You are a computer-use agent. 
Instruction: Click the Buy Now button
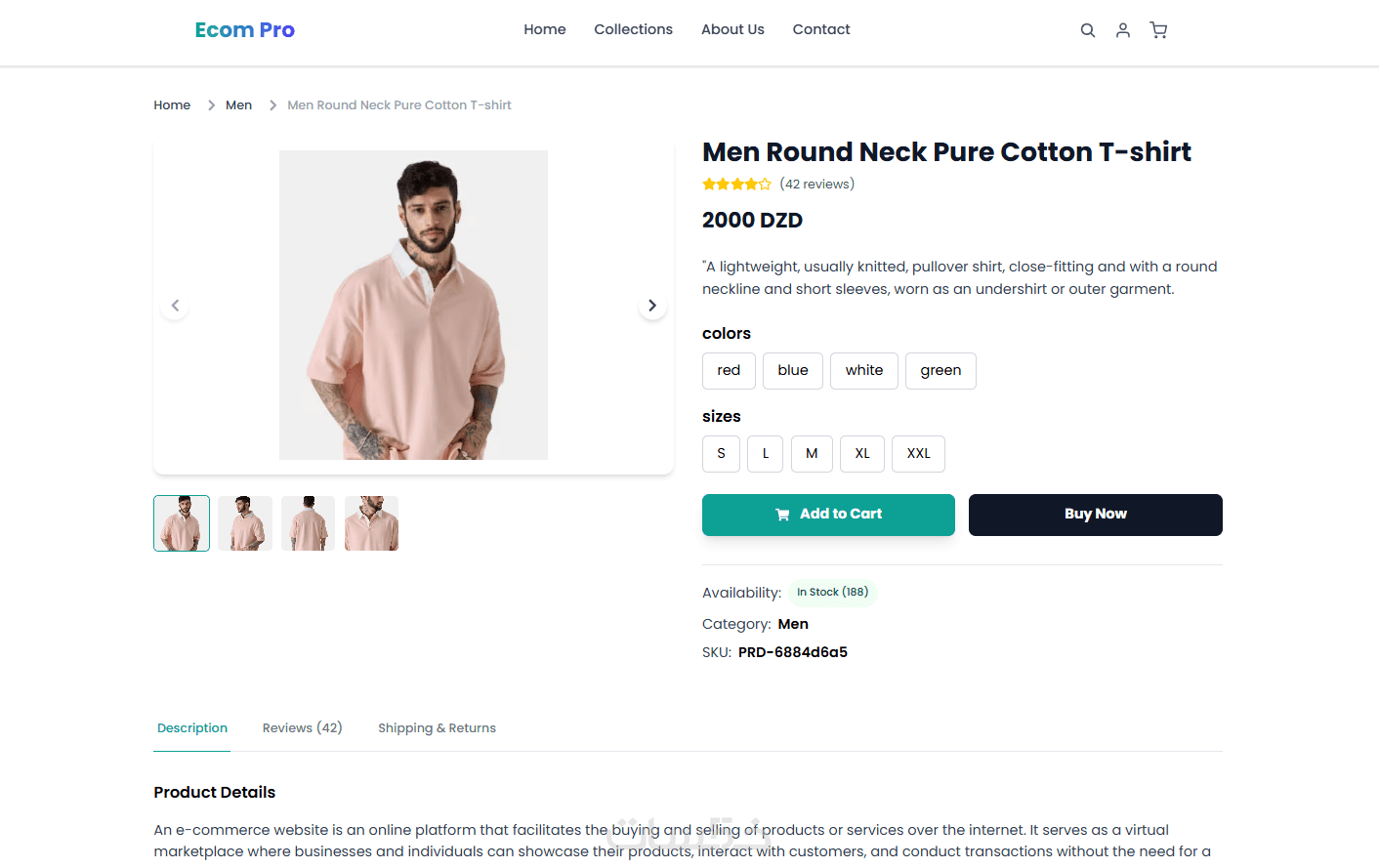pyautogui.click(x=1095, y=515)
